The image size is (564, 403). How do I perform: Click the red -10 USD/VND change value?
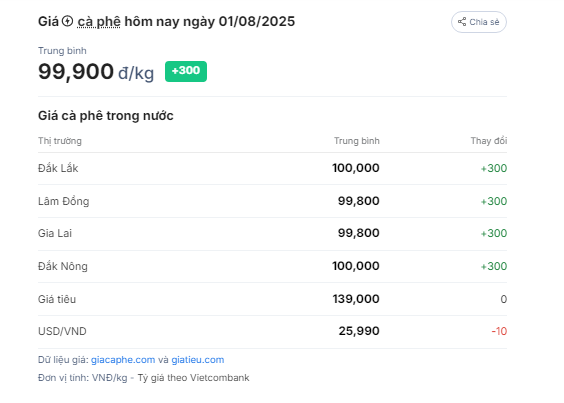[x=499, y=331]
